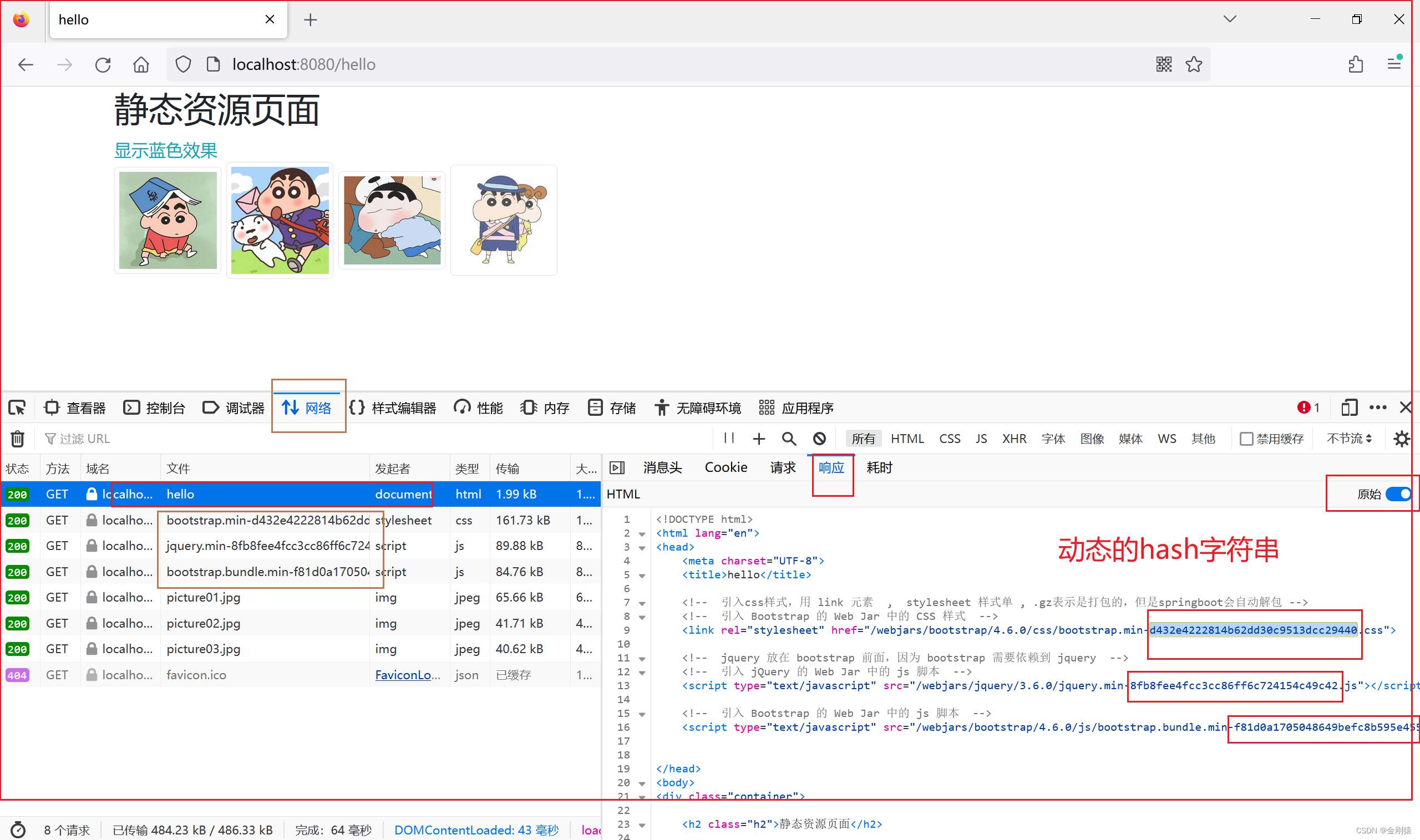Collapse the comment on line 11
This screenshot has width=1420, height=840.
pos(642,659)
